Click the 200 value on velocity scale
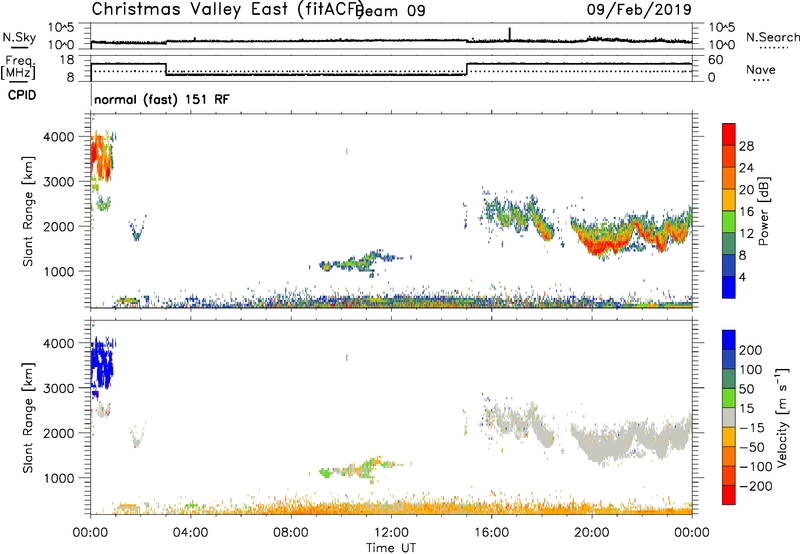800x554 pixels. tap(751, 350)
